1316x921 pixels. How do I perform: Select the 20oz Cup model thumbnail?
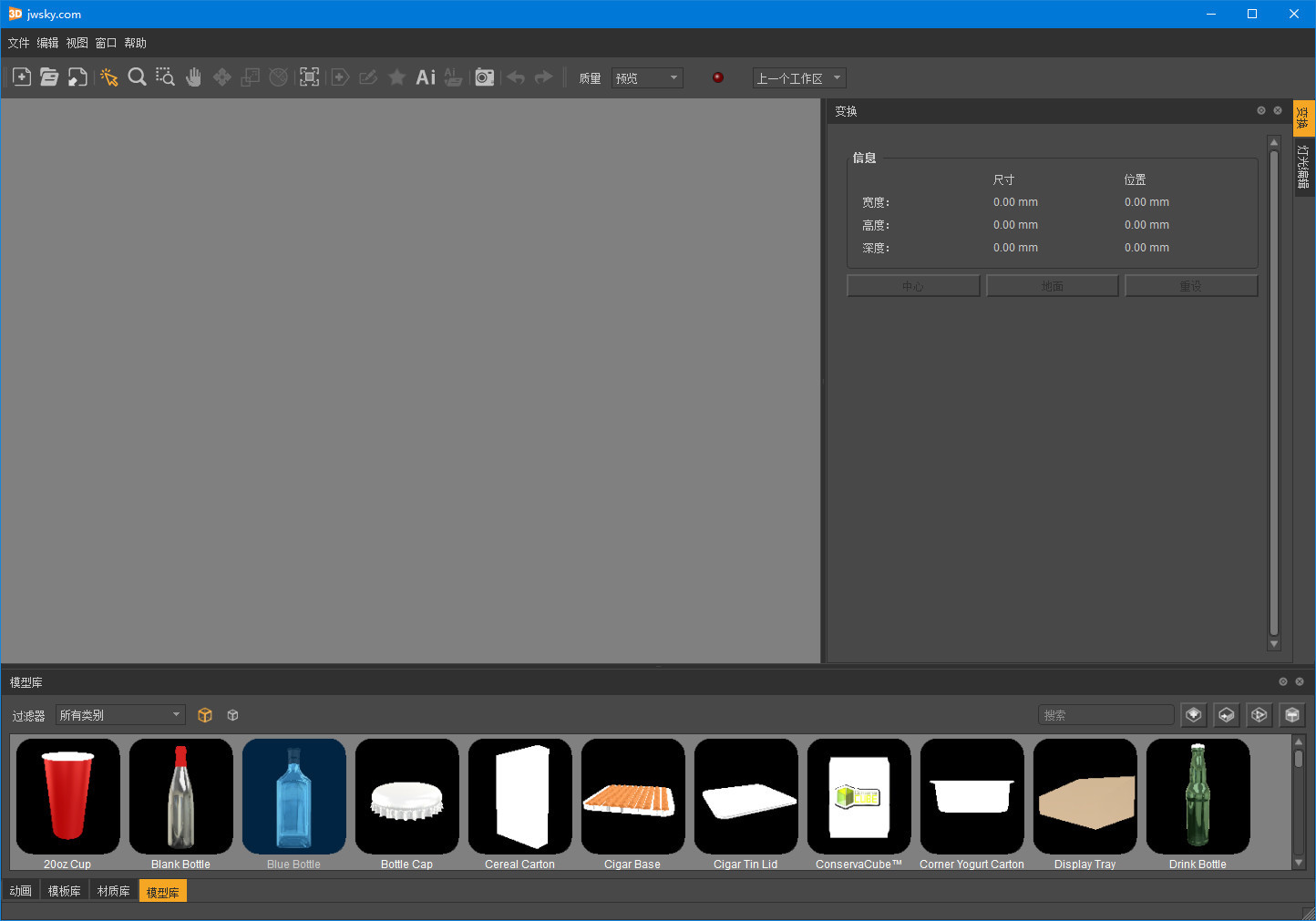(x=67, y=797)
